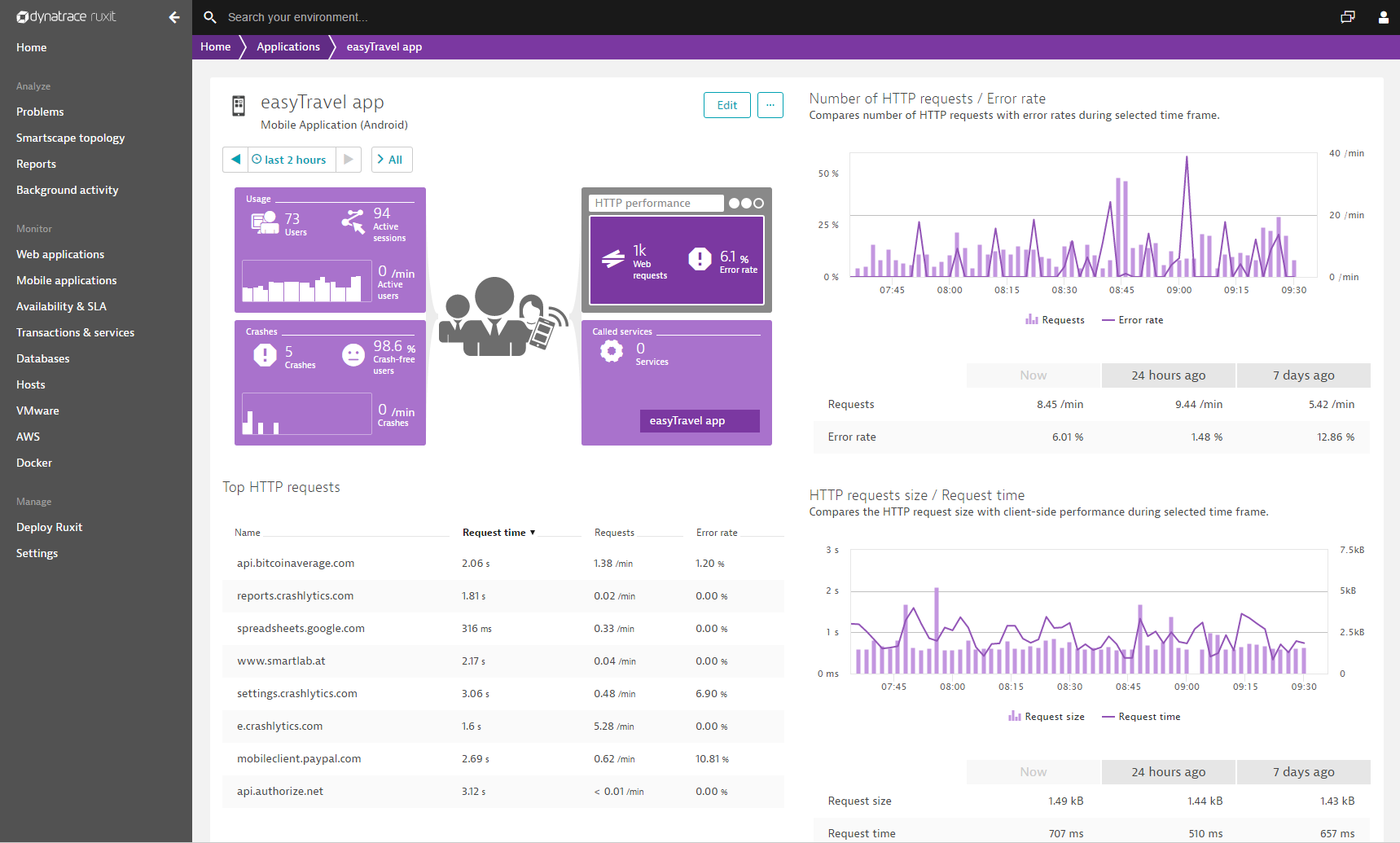Image resolution: width=1400 pixels, height=843 pixels.
Task: Open Problems in the sidebar
Action: (x=40, y=112)
